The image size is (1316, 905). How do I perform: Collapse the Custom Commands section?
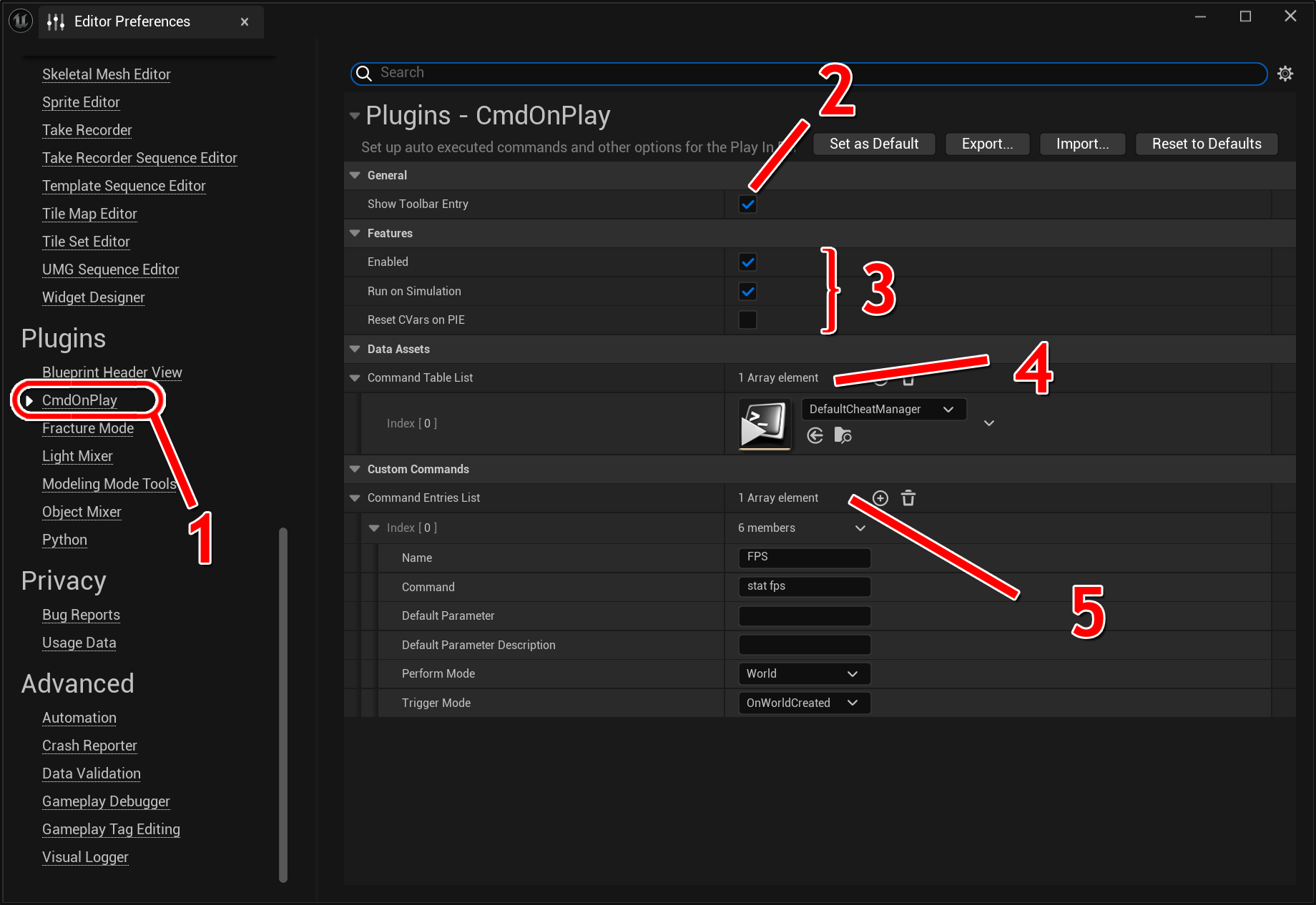point(355,469)
